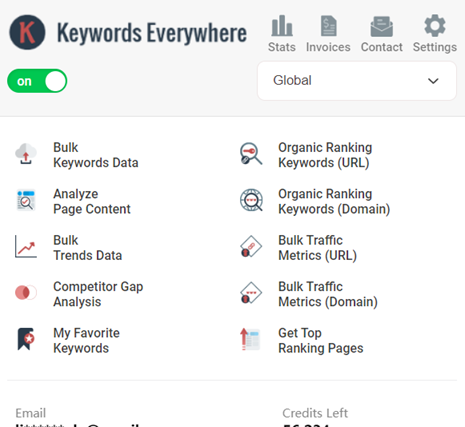Screen dimensions: 465x427
Task: Open Bulk Traffic Metrics (URL) link
Action: [317, 248]
